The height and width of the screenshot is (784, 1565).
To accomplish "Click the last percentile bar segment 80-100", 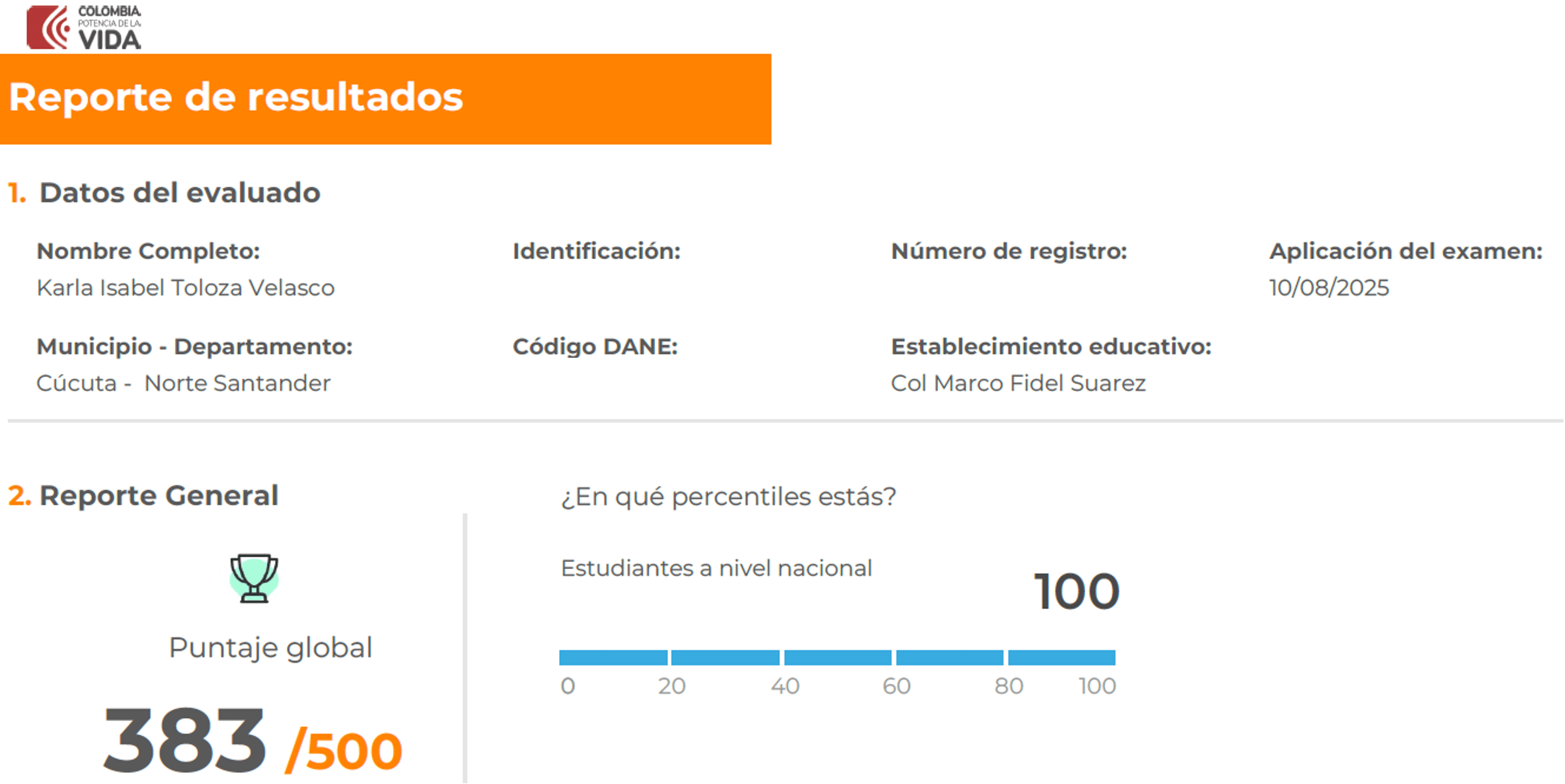I will [x=1062, y=658].
